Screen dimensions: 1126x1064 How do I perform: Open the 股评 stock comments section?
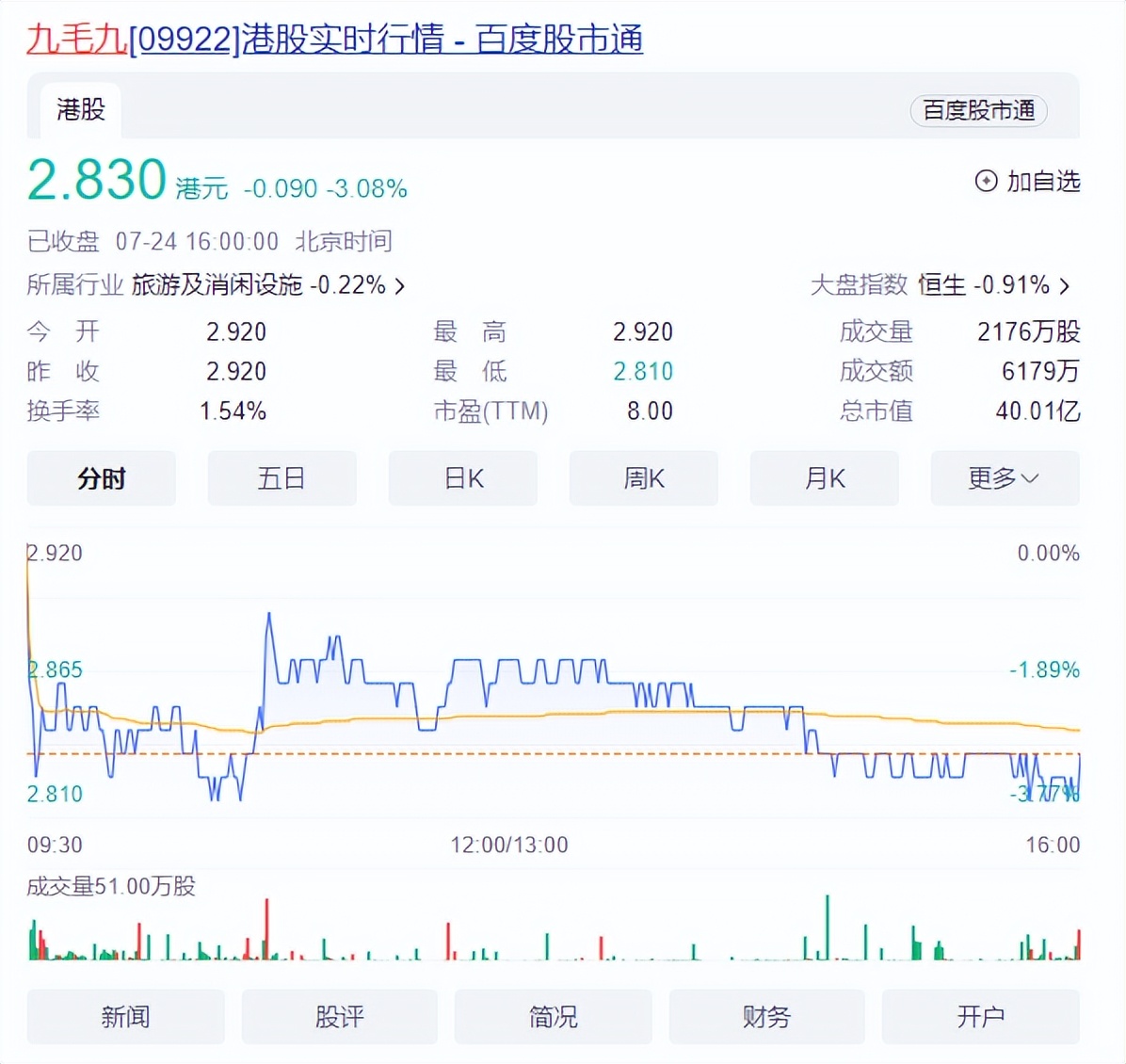339,1017
